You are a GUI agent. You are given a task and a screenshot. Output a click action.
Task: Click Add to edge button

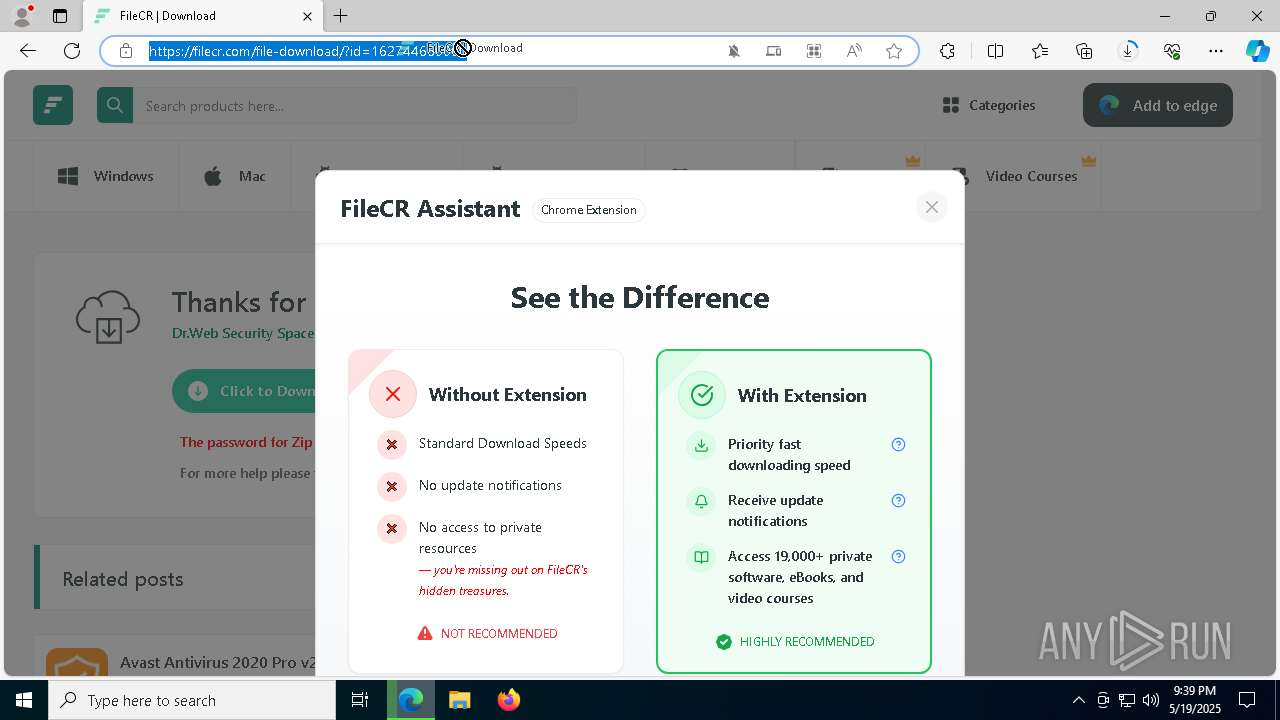pyautogui.click(x=1157, y=105)
